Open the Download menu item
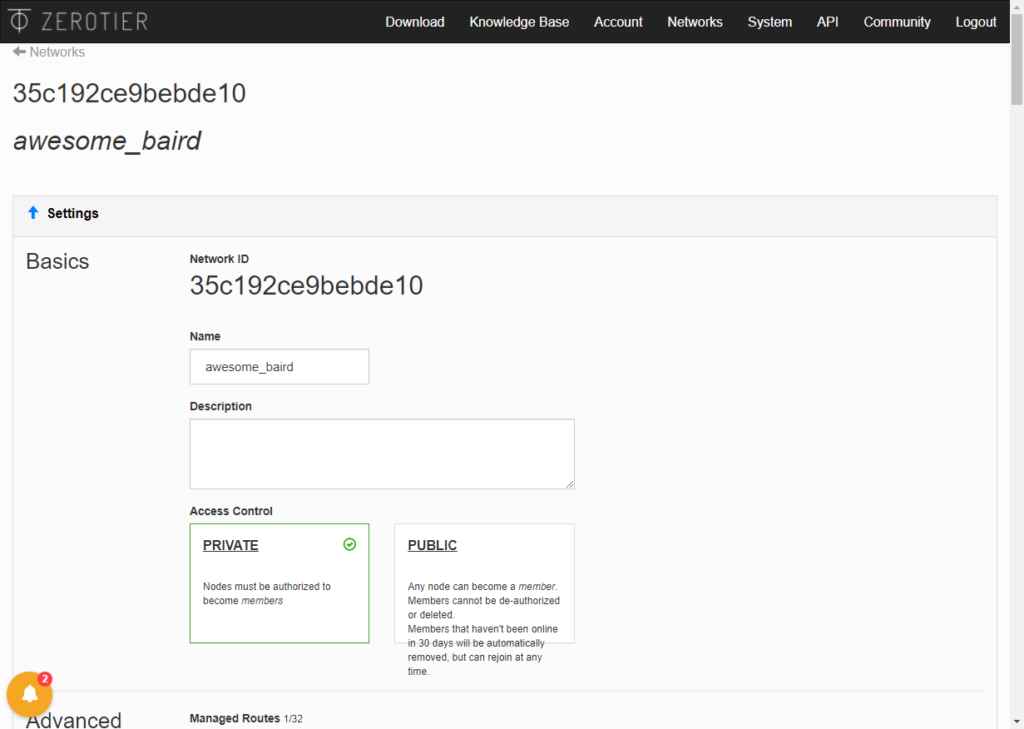This screenshot has height=729, width=1024. coord(415,22)
